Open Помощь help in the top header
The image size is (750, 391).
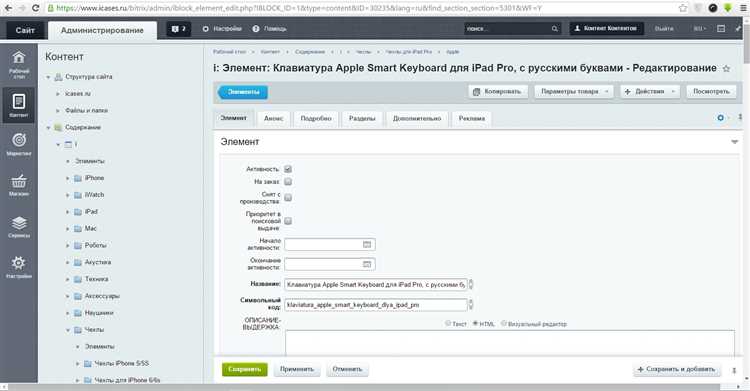pyautogui.click(x=269, y=29)
